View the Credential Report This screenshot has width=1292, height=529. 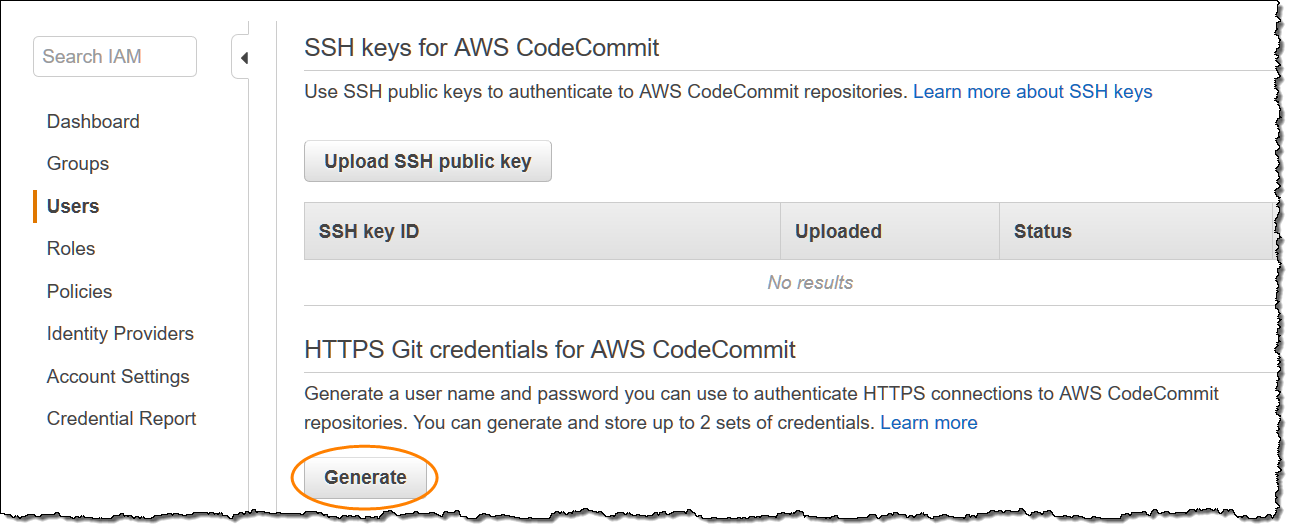122,418
